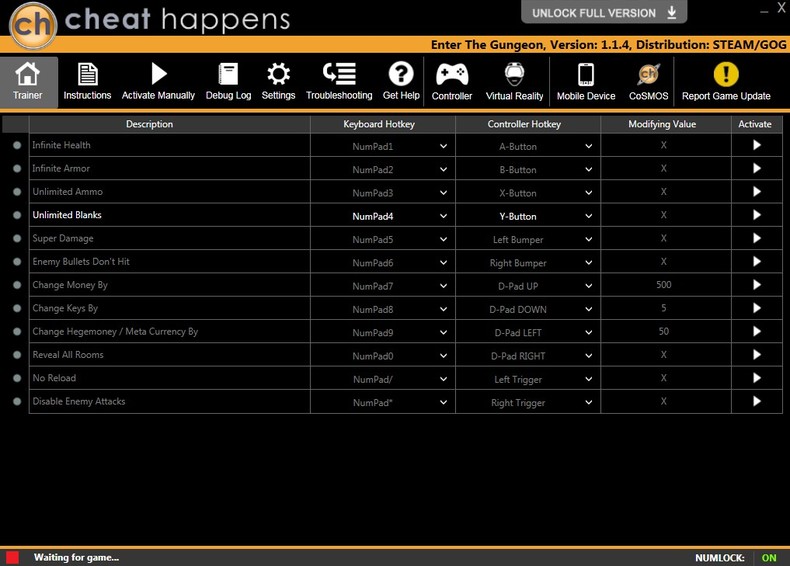This screenshot has width=790, height=566.
Task: Open Troubleshooting options
Action: pos(339,82)
